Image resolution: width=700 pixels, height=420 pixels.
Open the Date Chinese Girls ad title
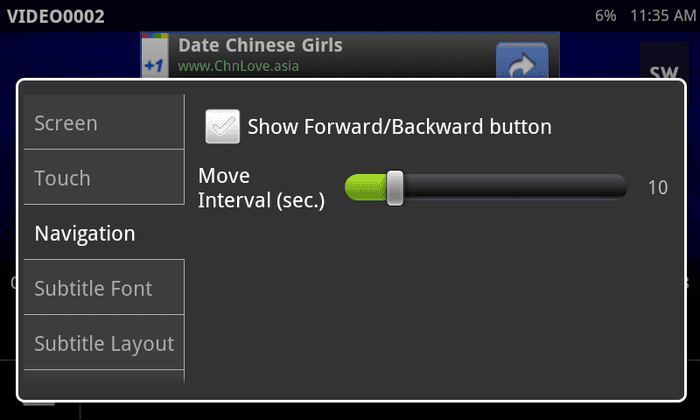click(x=260, y=45)
